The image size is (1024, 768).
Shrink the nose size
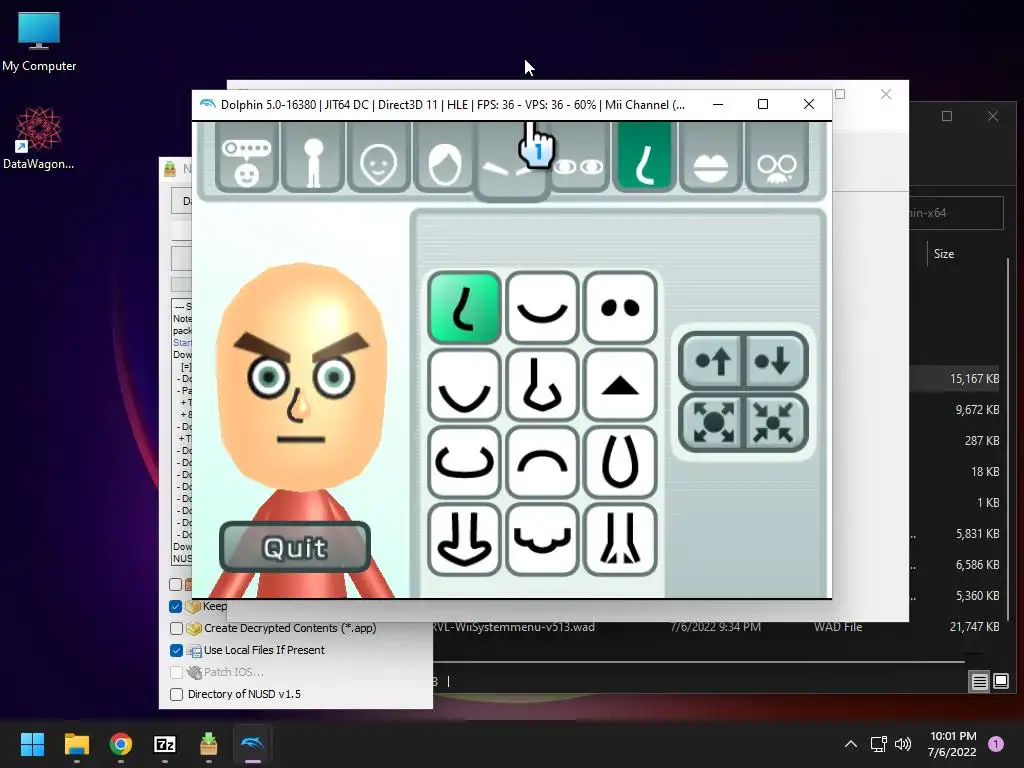[775, 423]
